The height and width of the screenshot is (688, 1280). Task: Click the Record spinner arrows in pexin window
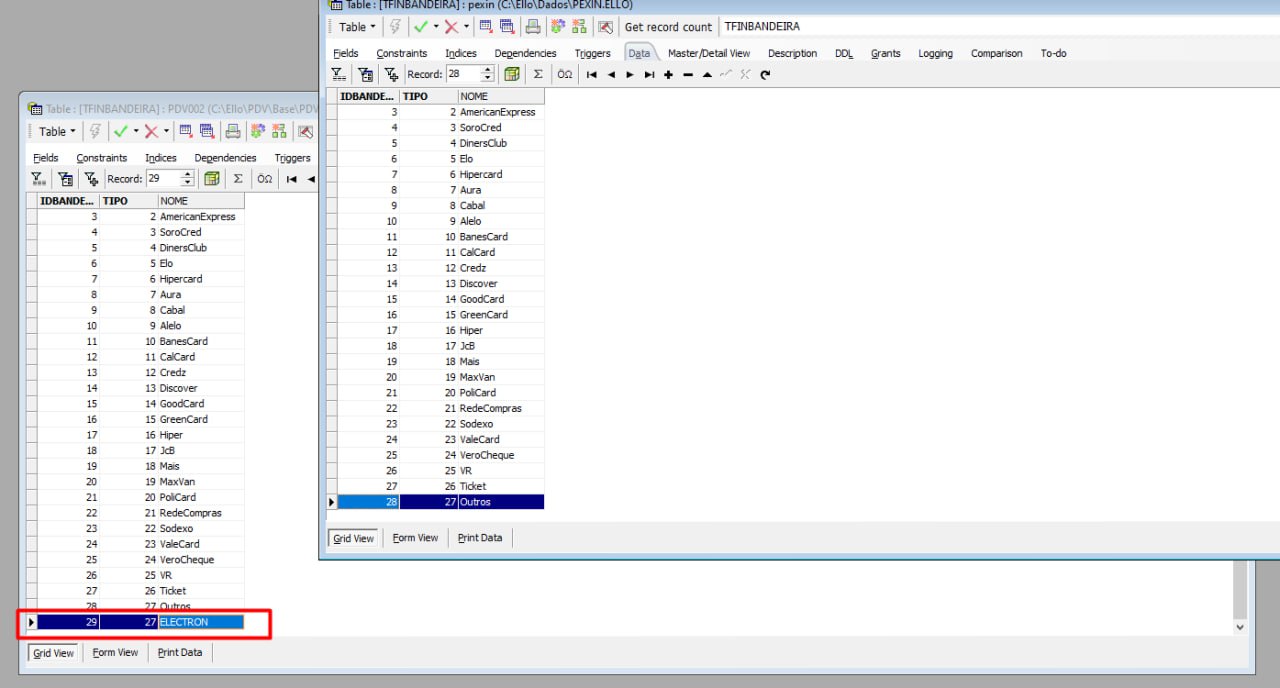[488, 74]
